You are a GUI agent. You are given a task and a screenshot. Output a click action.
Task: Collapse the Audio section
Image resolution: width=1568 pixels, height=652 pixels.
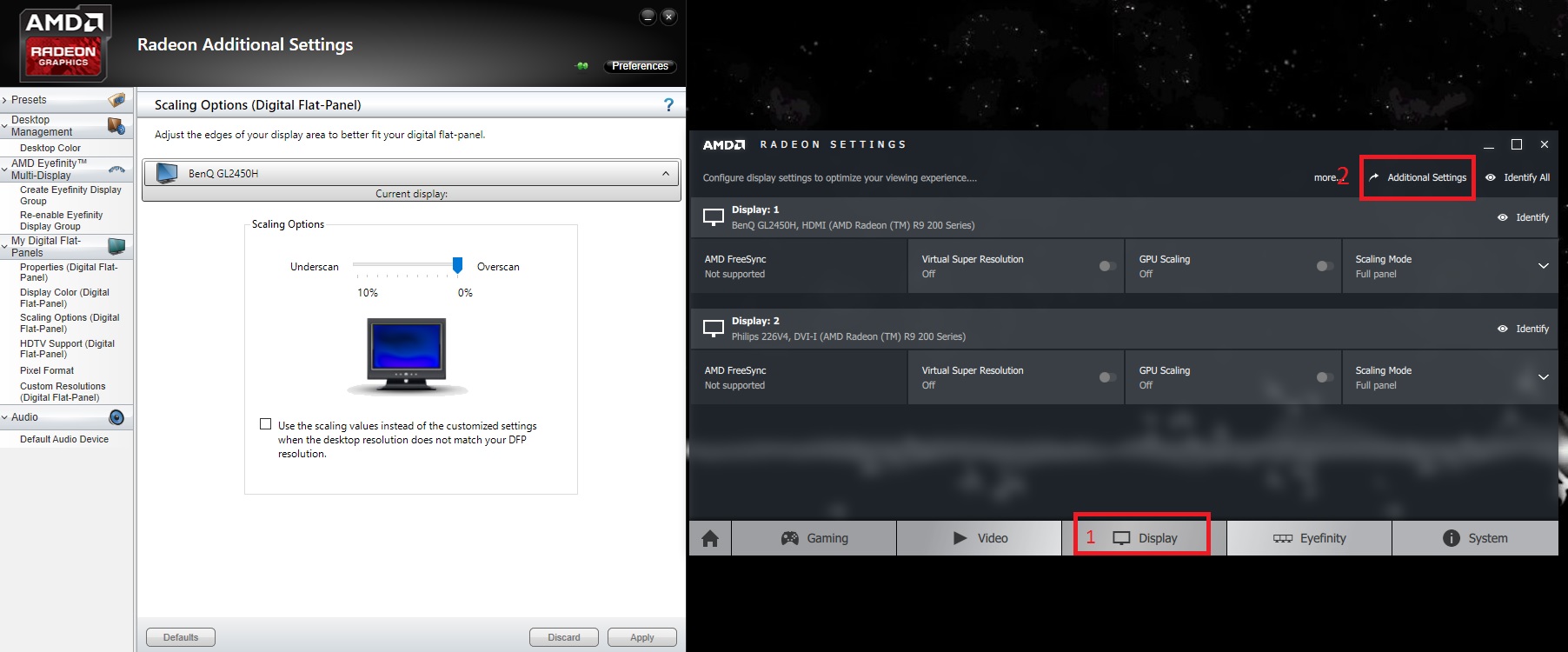click(4, 417)
